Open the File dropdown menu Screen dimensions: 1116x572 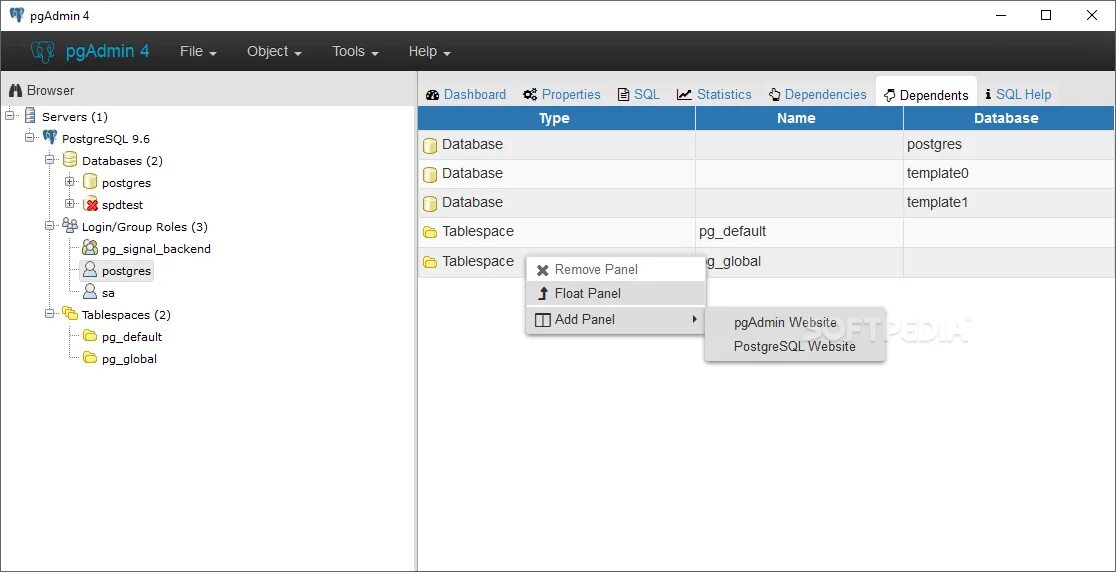pos(199,51)
